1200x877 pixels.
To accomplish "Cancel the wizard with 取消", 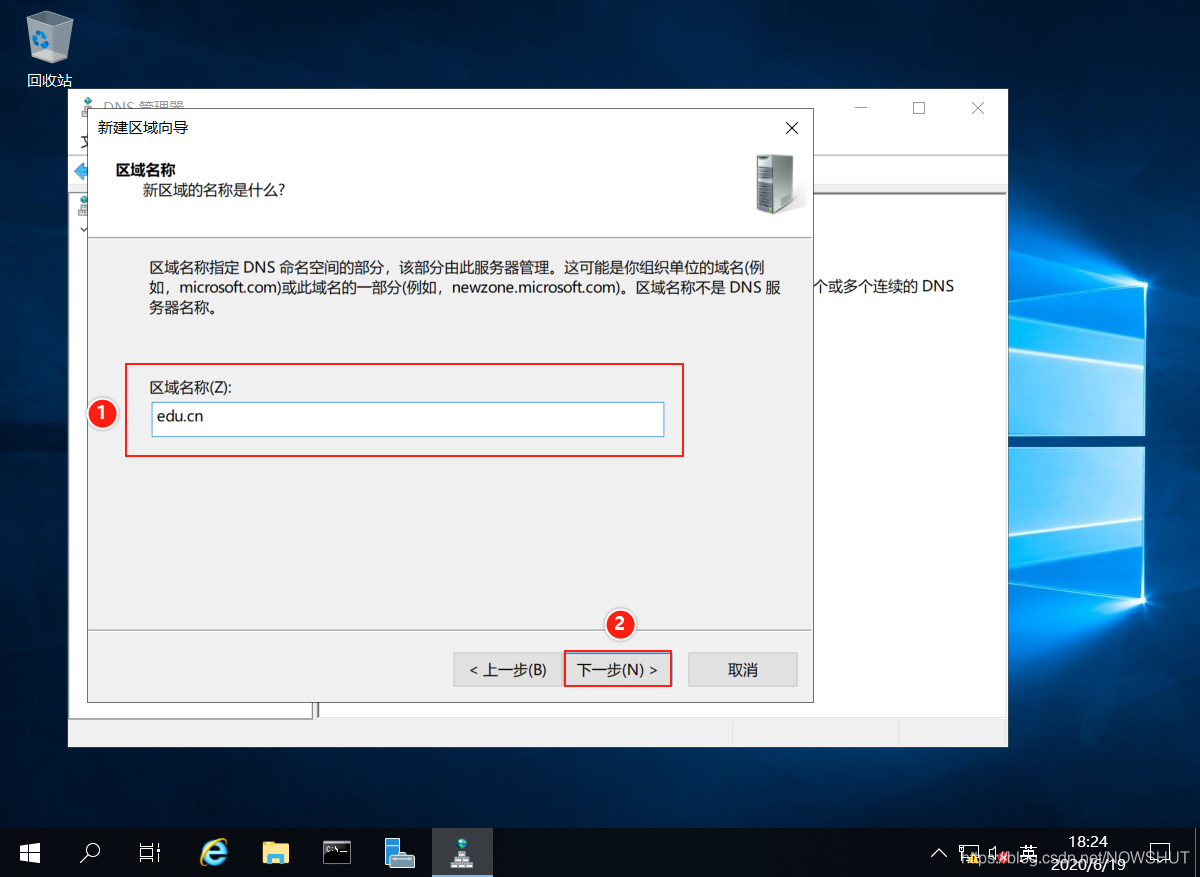I will click(742, 670).
